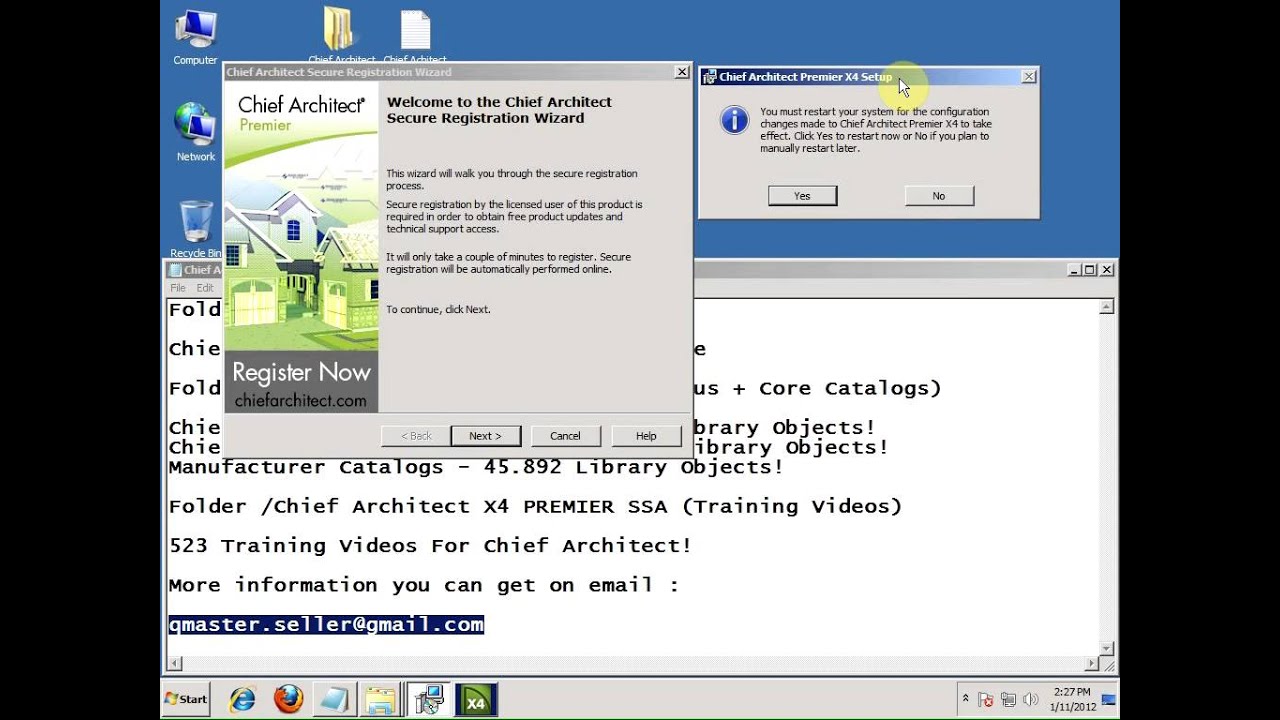Open Windows Explorer from the taskbar
Image resolution: width=1280 pixels, height=720 pixels.
pos(381,699)
